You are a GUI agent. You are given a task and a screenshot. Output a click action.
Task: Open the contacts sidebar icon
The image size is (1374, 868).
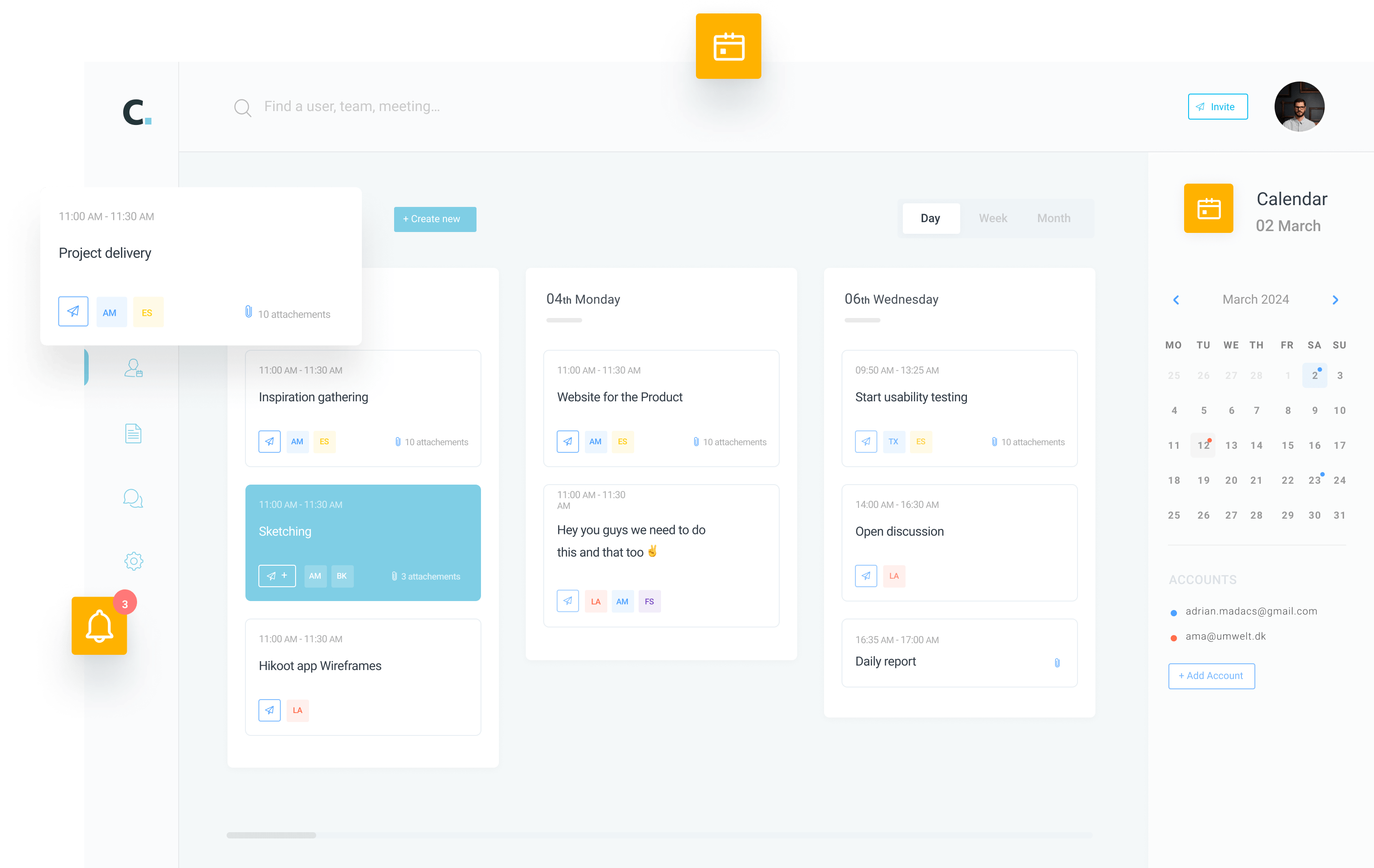133,368
